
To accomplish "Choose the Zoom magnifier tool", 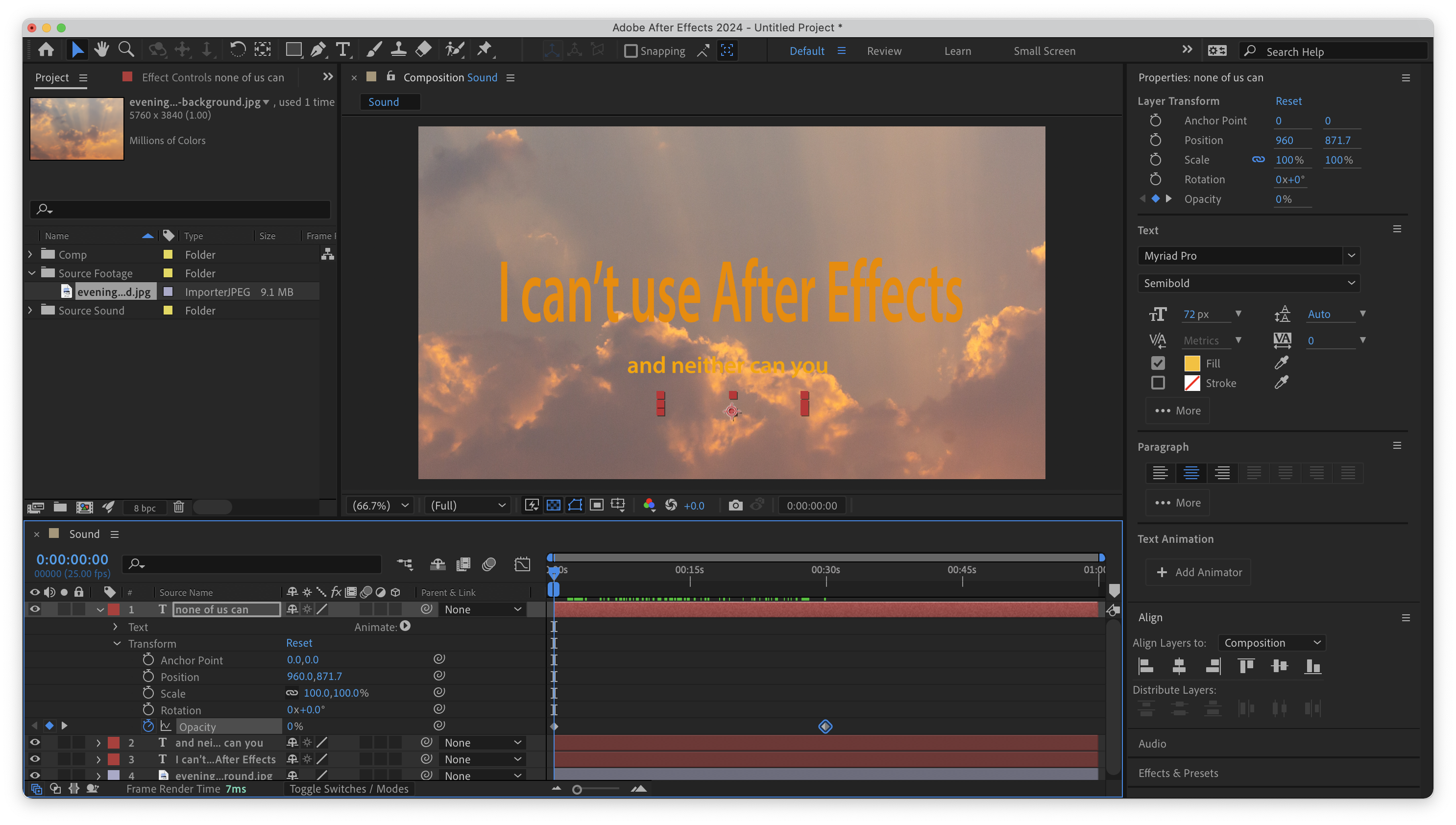I will click(x=126, y=50).
